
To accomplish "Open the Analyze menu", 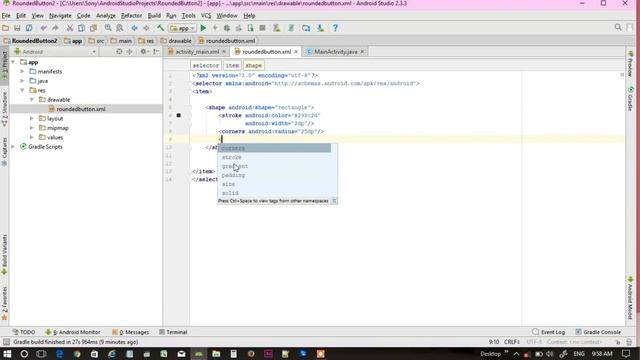I will coord(106,16).
